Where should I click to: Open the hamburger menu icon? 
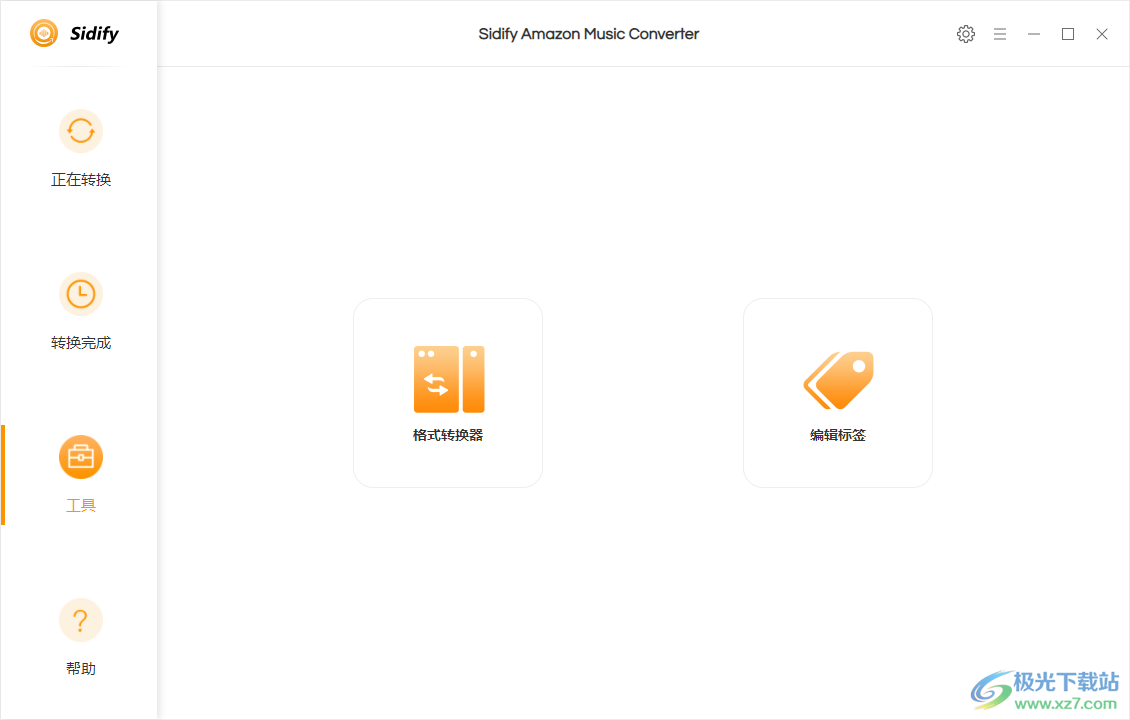[1000, 34]
